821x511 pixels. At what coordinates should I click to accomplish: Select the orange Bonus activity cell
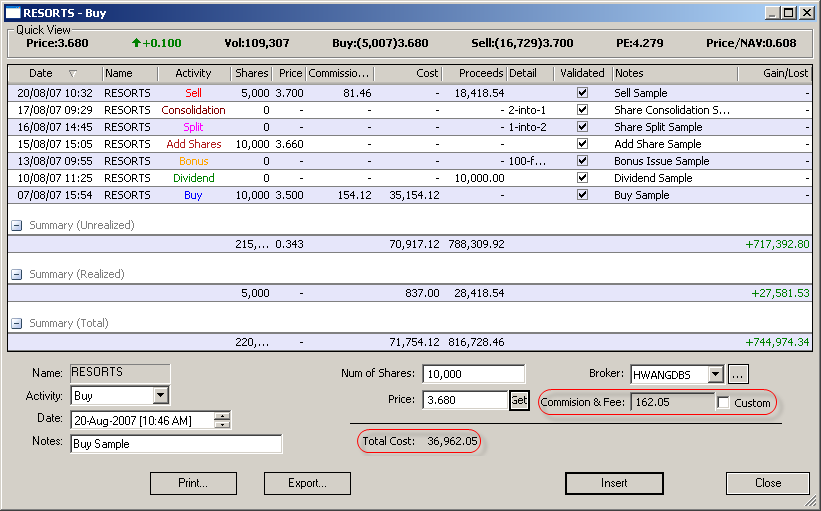click(194, 161)
